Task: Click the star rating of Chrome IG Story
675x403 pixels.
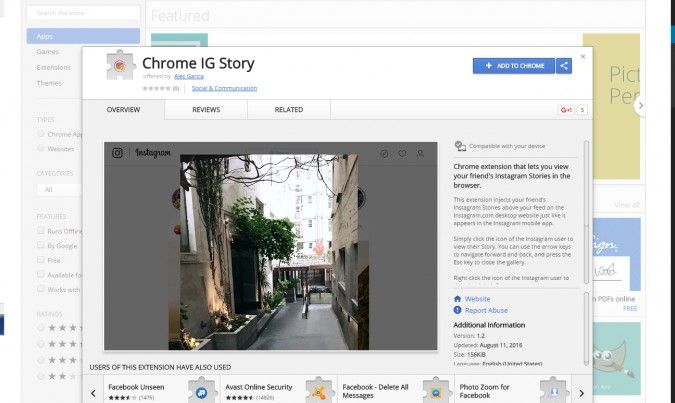Action: coord(157,88)
